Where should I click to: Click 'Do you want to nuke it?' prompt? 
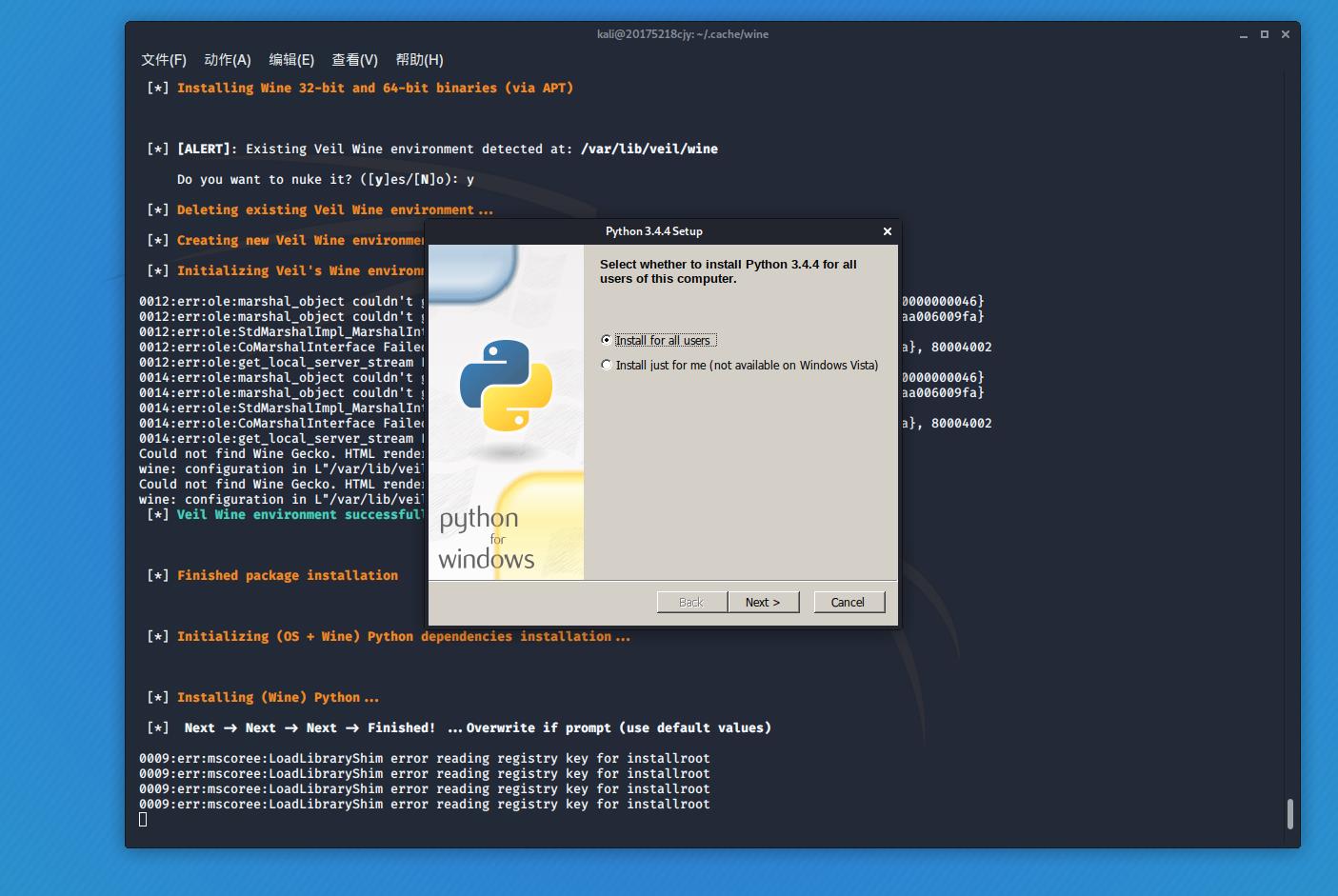point(326,179)
